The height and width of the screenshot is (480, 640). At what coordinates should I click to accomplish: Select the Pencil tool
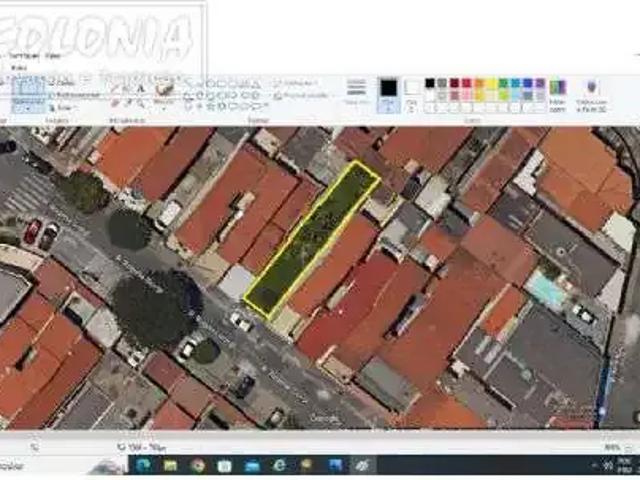coord(114,89)
